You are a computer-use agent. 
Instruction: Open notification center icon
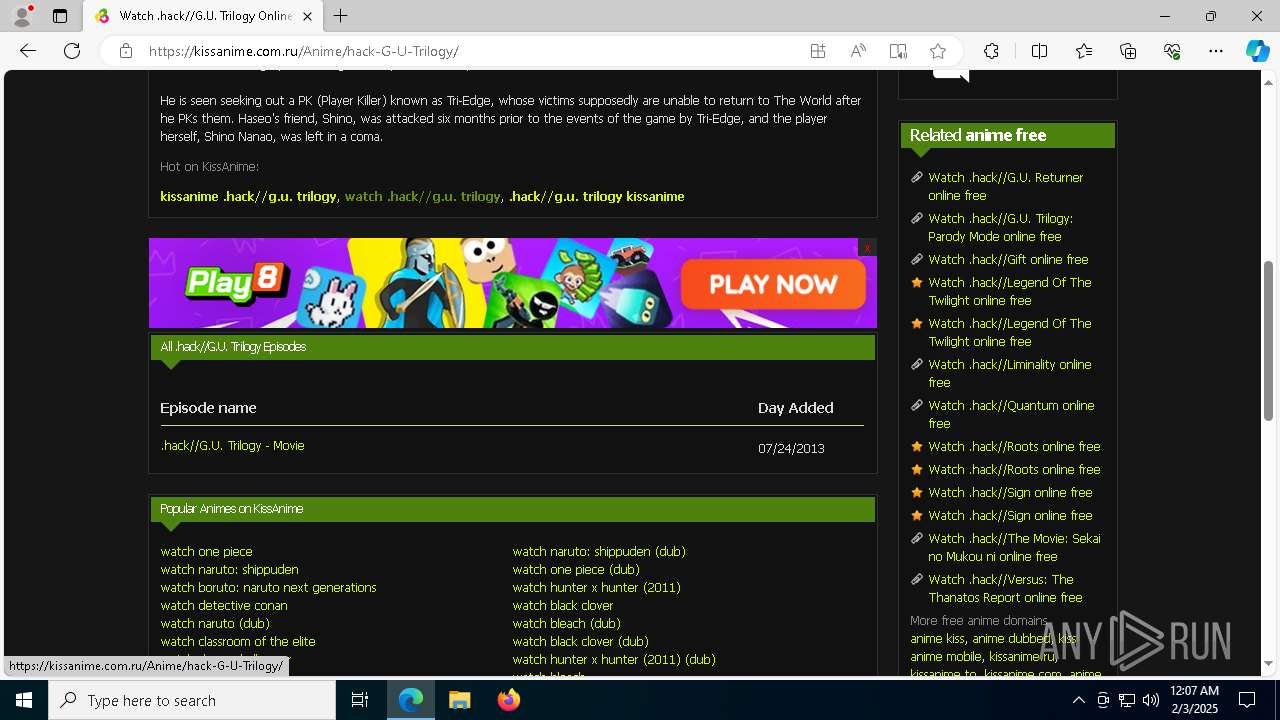tap(1247, 700)
